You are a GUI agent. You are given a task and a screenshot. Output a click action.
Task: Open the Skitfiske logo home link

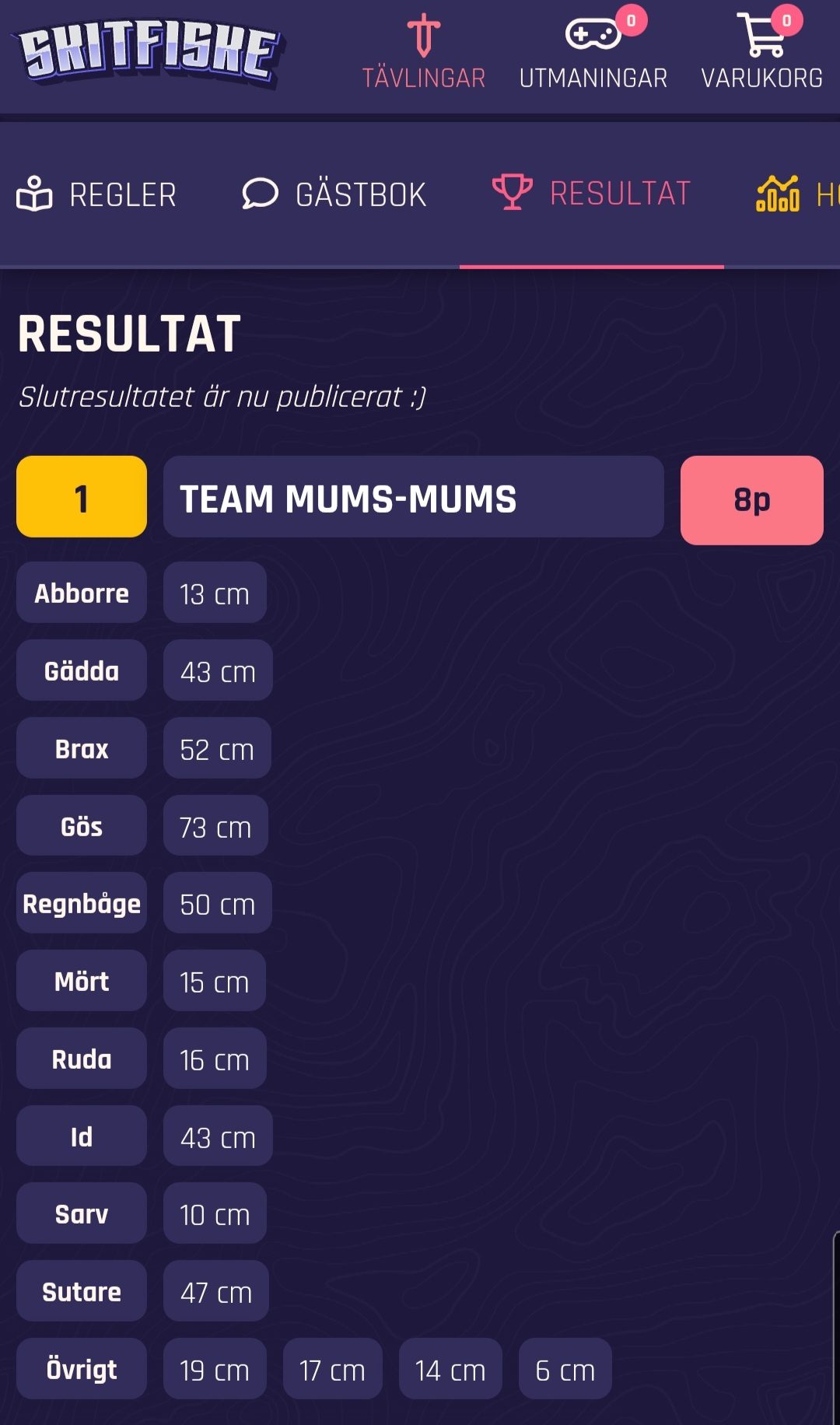click(149, 52)
